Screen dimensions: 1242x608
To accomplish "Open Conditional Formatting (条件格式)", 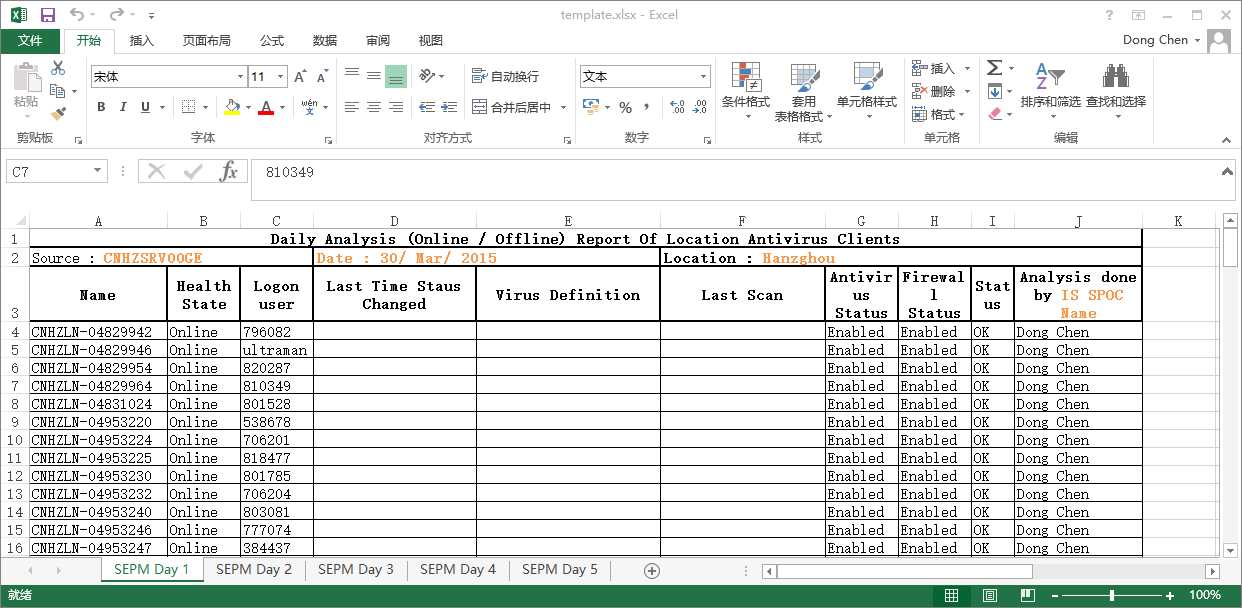I will click(746, 92).
